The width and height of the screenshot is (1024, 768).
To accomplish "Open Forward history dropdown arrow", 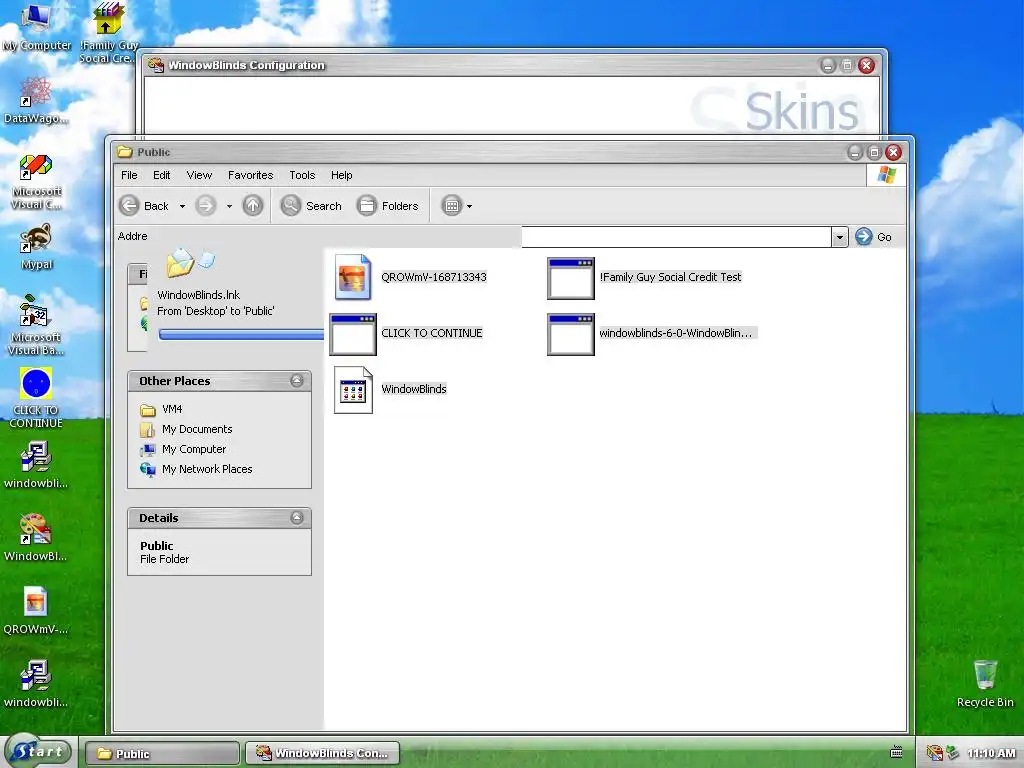I will [229, 206].
